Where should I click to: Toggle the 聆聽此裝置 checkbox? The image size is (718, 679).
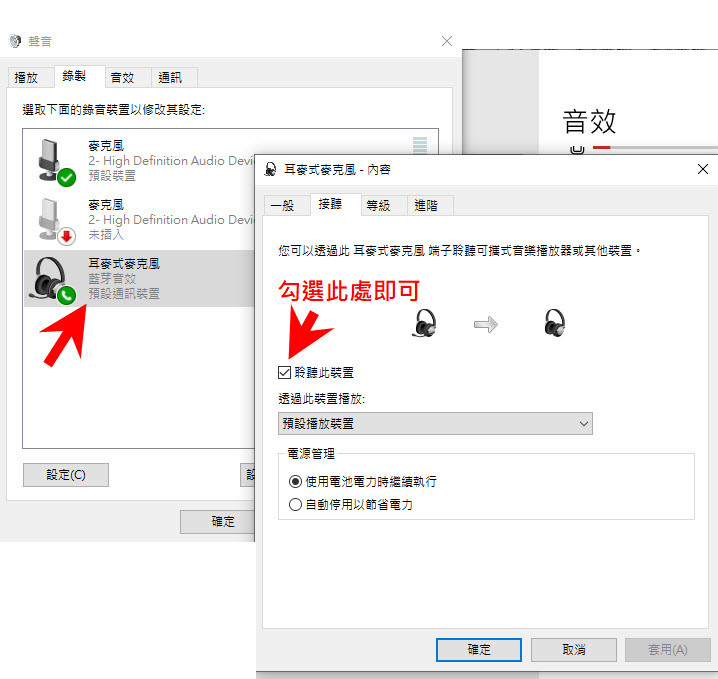click(284, 372)
